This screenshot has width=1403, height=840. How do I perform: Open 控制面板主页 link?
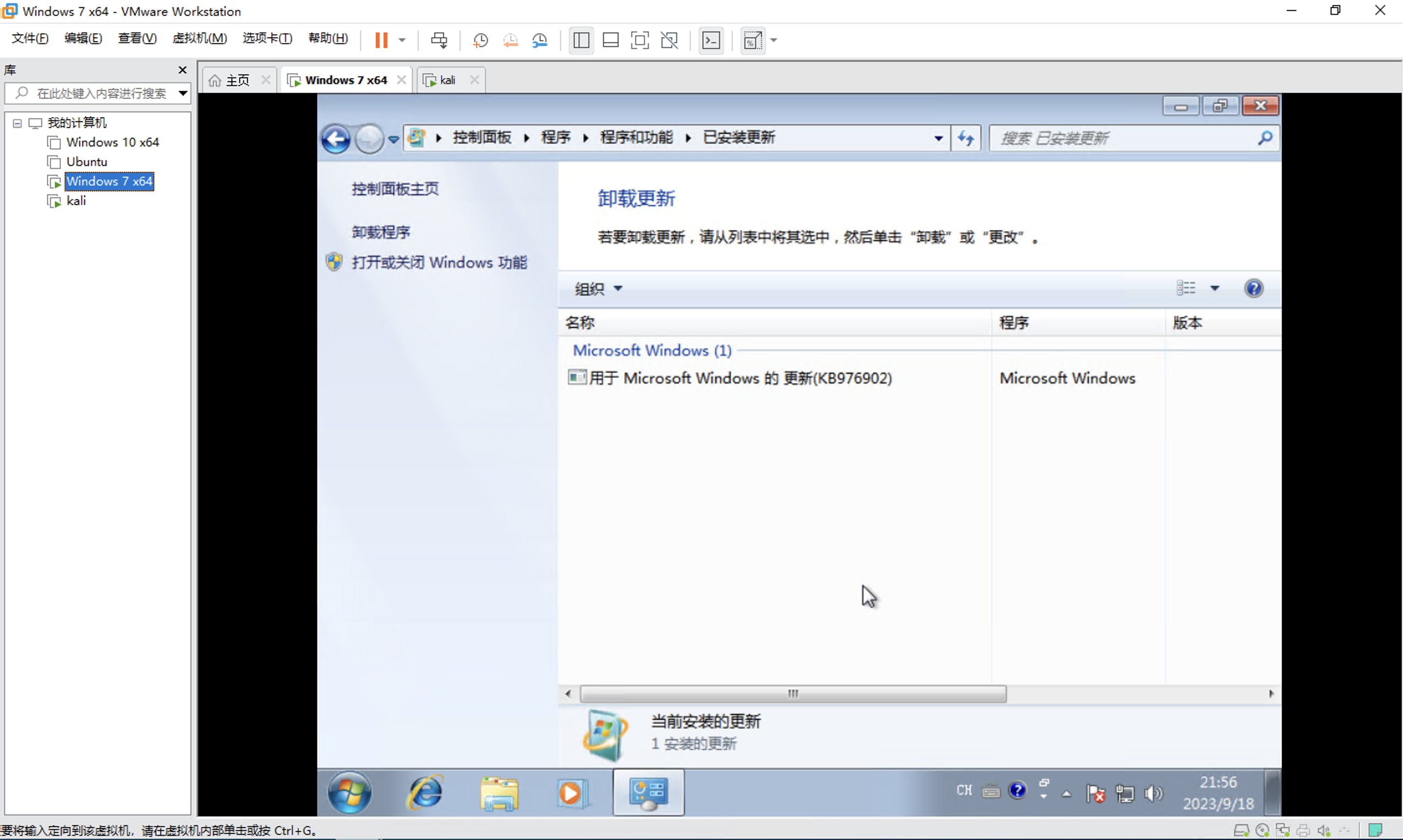[395, 188]
